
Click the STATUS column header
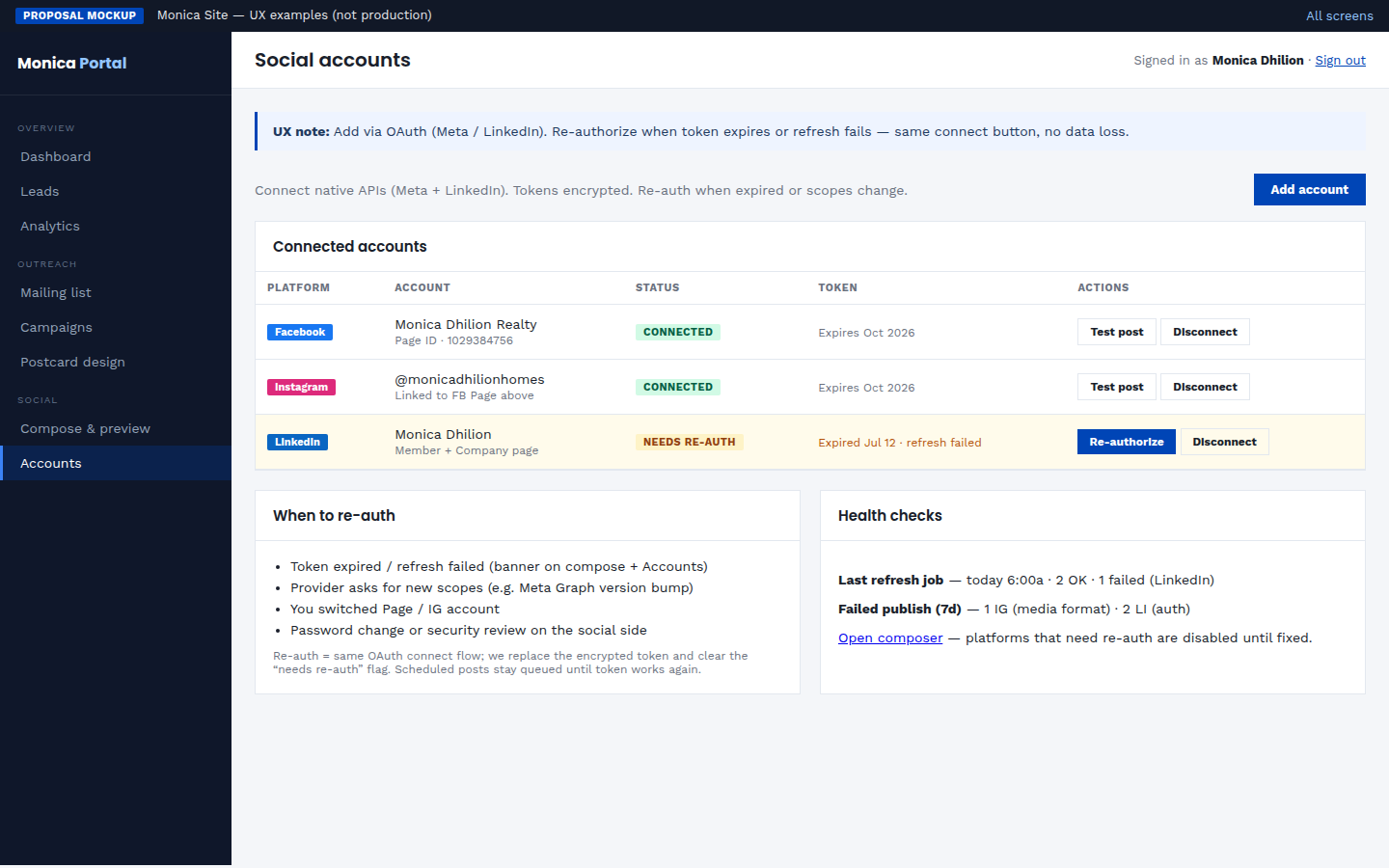[x=657, y=287]
